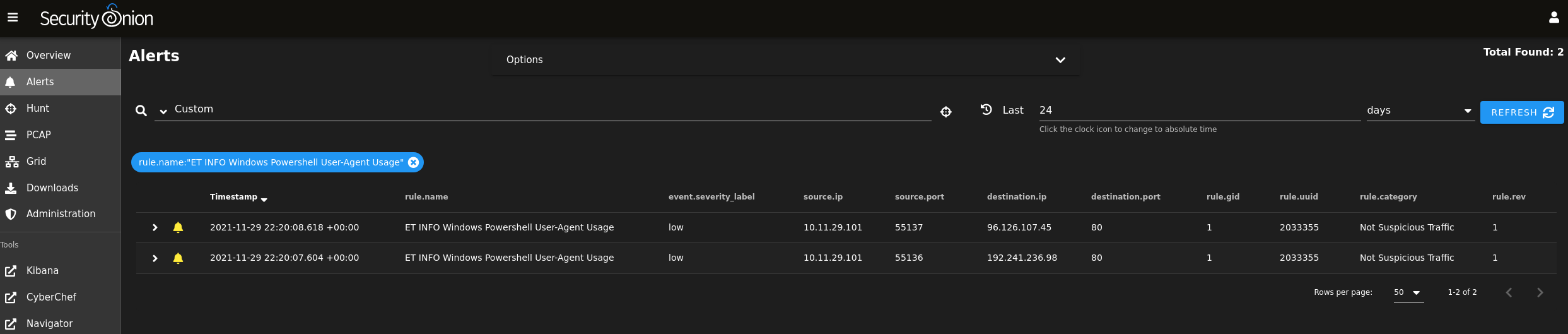
Task: Open the hamburger navigation menu
Action: 13,18
